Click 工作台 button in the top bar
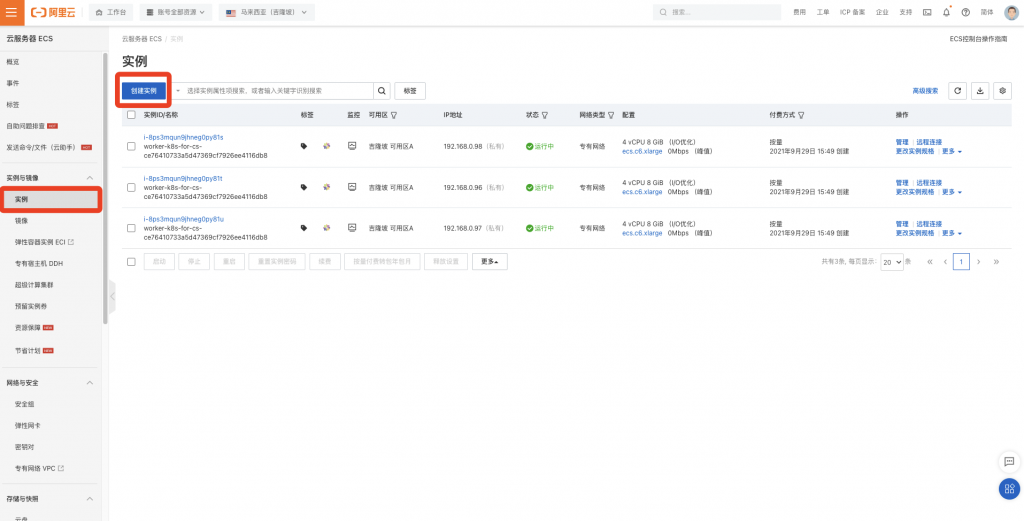 (111, 12)
